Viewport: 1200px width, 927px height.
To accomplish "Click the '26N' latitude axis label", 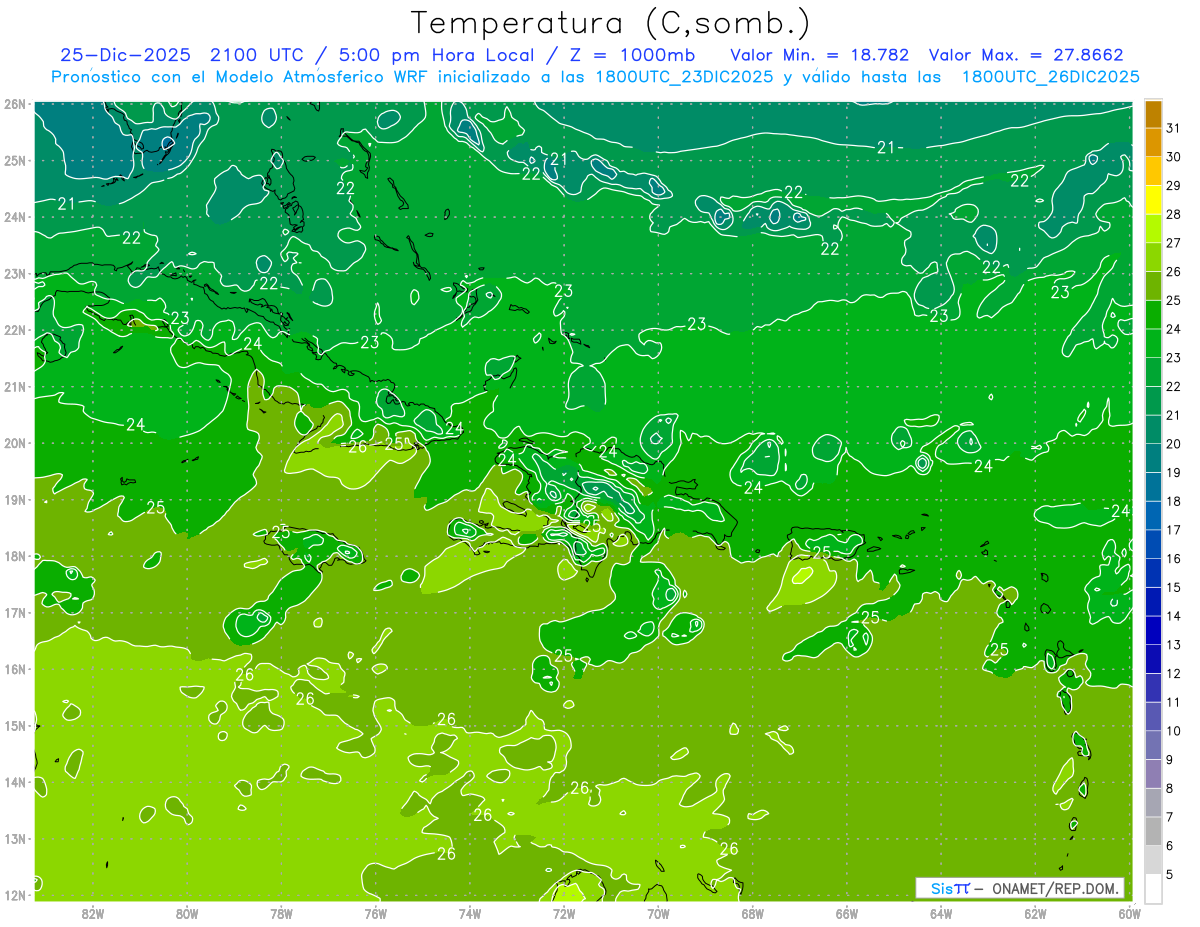I will coord(14,104).
